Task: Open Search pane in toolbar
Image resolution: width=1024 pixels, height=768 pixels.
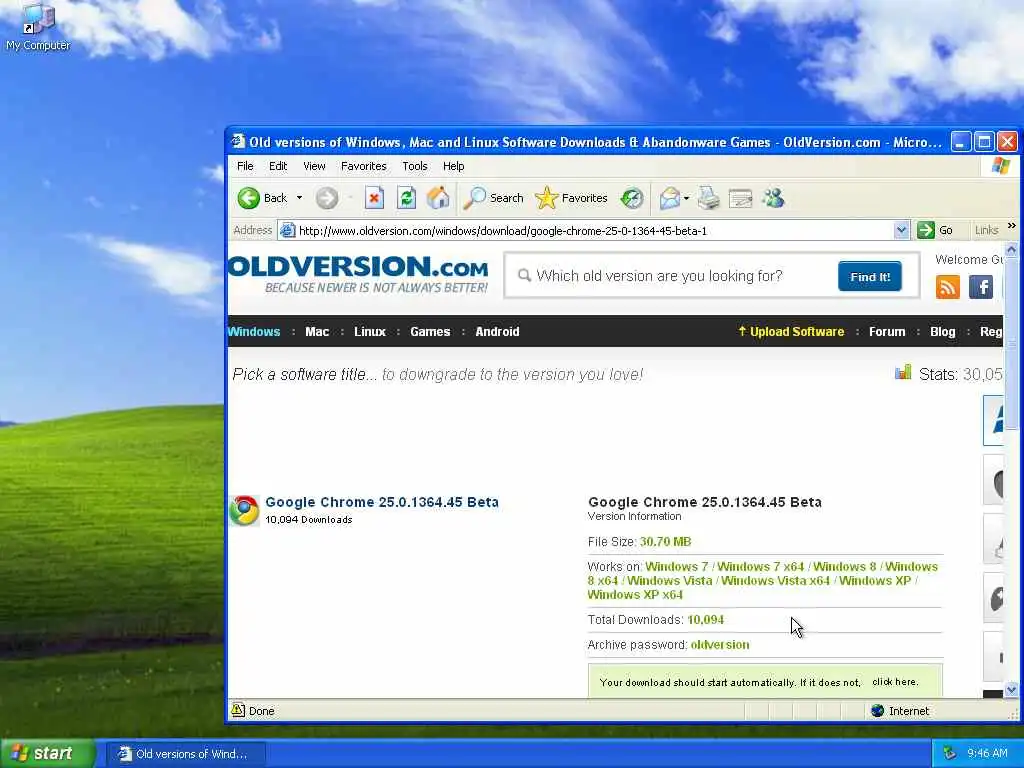Action: click(493, 198)
